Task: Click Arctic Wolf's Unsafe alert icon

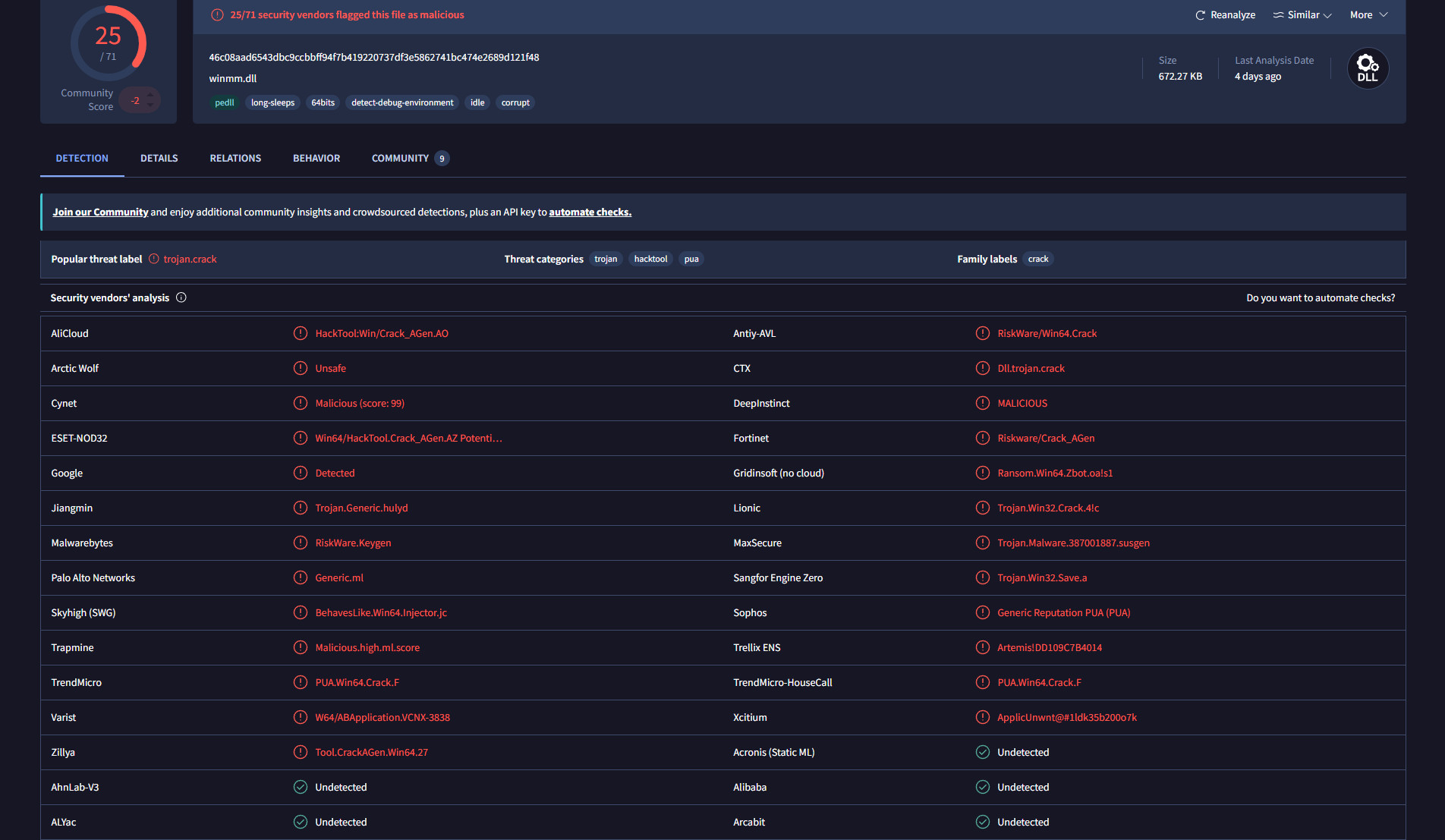Action: [x=301, y=368]
